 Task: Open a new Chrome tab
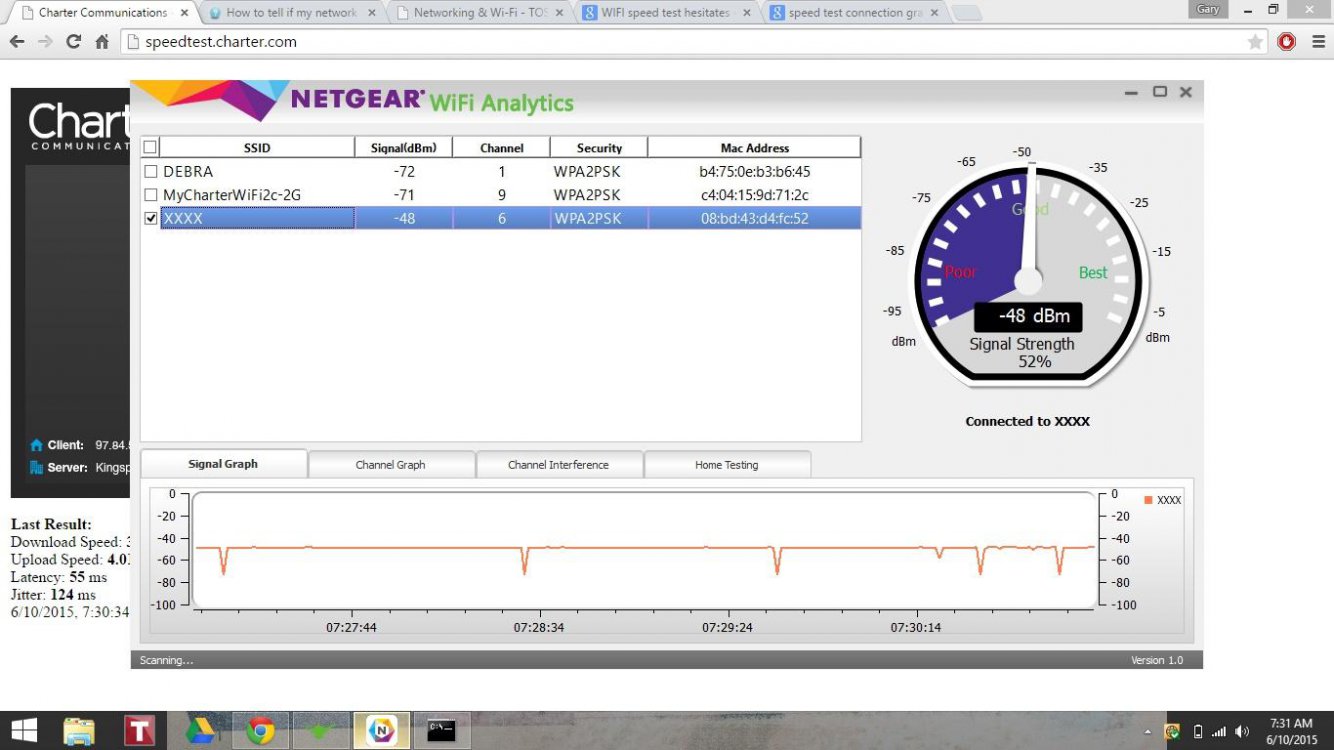point(966,13)
